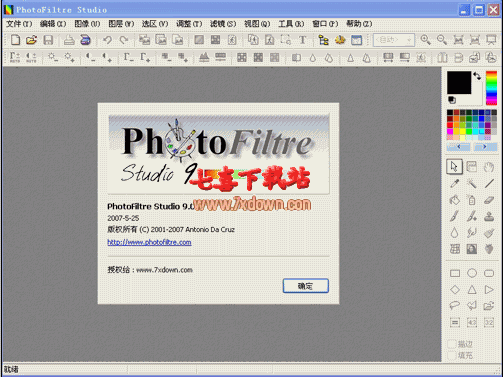The height and width of the screenshot is (377, 503).
Task: Open the 工具(K) menu
Action: tap(291, 24)
